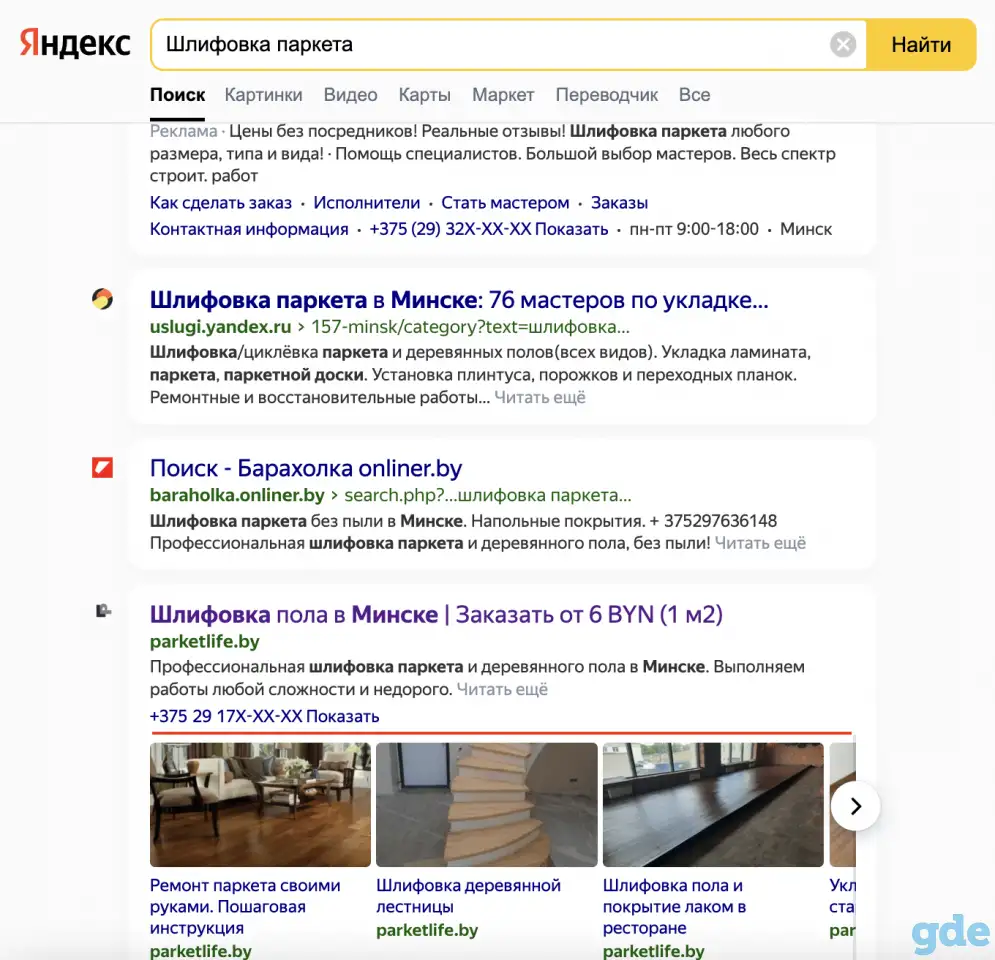Open the living room parquet thumbnail
Screen dimensions: 995x960
(x=260, y=805)
